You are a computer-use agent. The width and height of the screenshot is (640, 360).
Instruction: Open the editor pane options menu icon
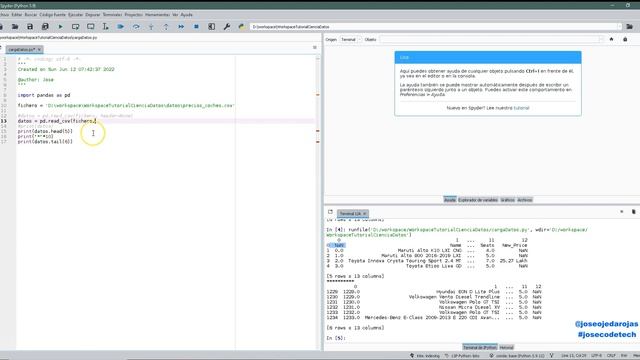pyautogui.click(x=315, y=48)
